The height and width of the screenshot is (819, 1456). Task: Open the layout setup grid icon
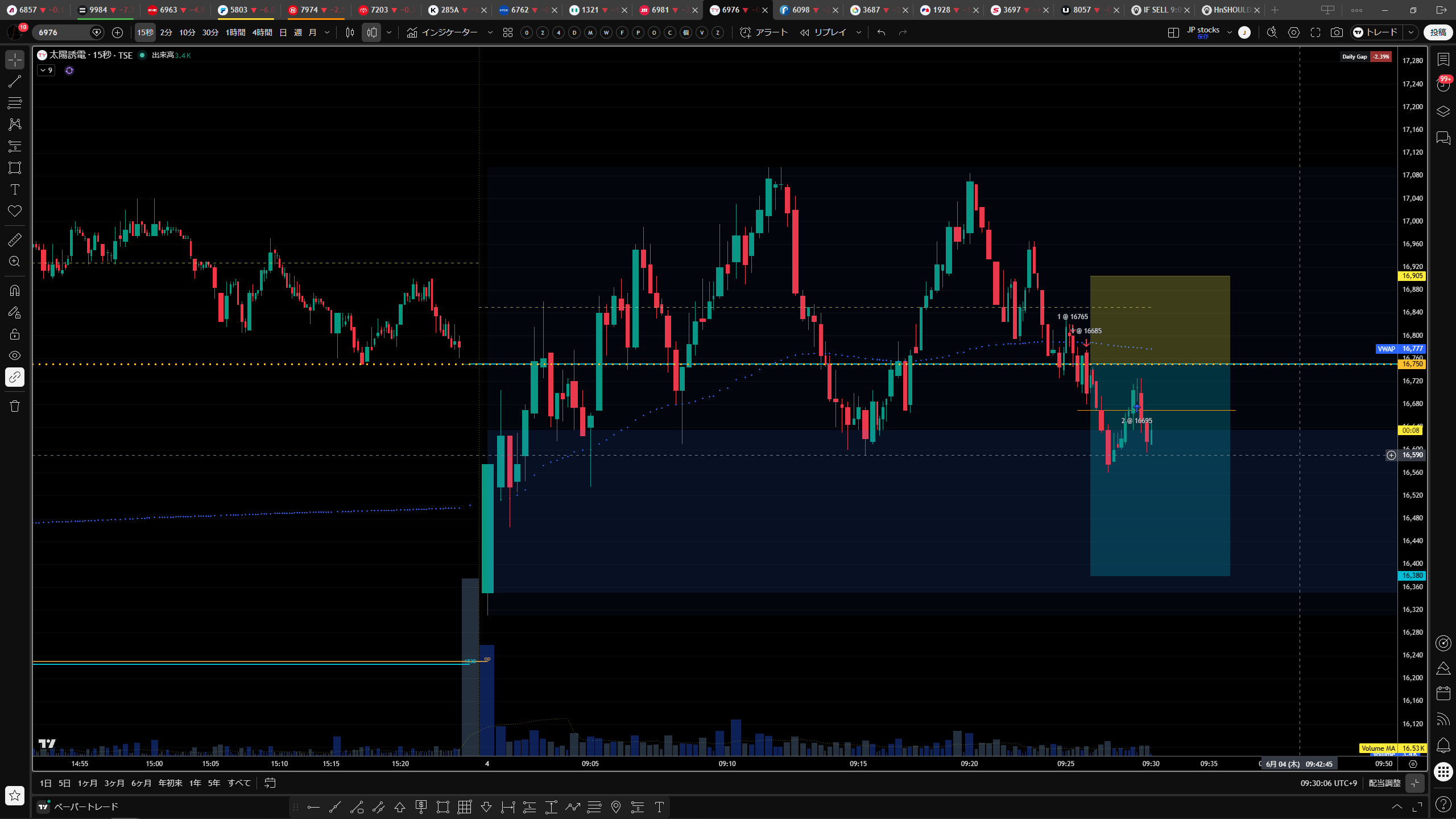tap(1173, 32)
